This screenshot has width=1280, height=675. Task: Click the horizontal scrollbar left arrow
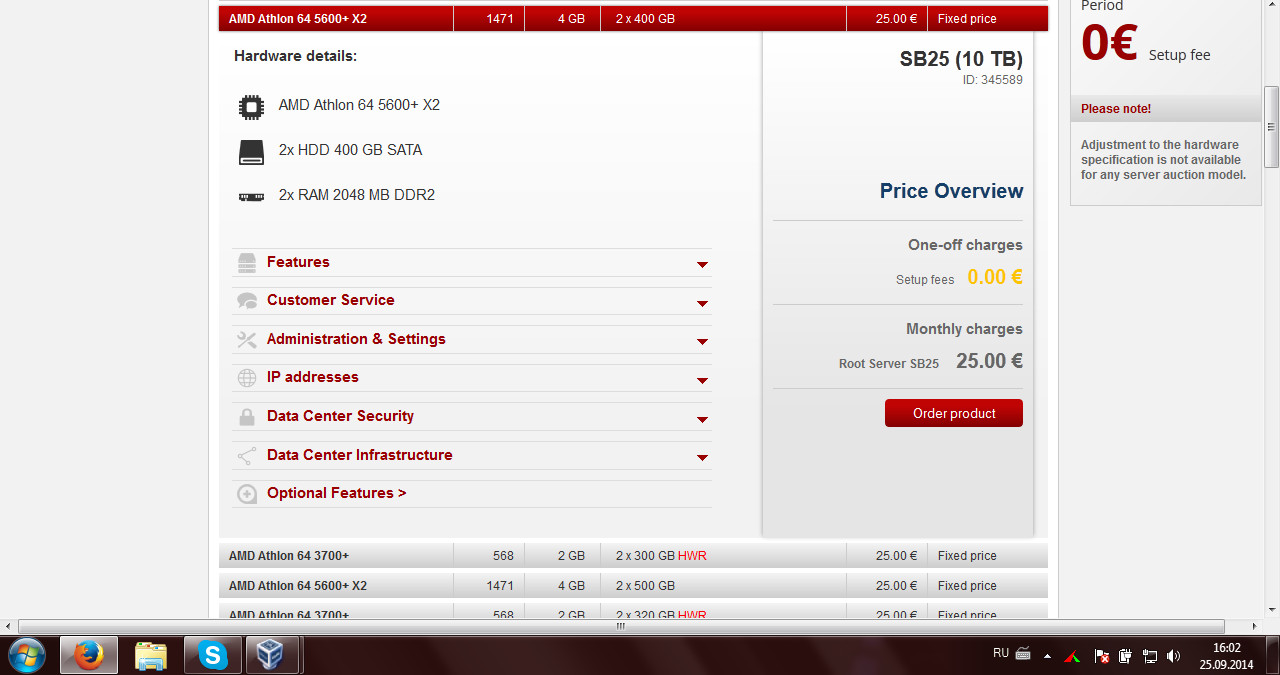(x=9, y=626)
